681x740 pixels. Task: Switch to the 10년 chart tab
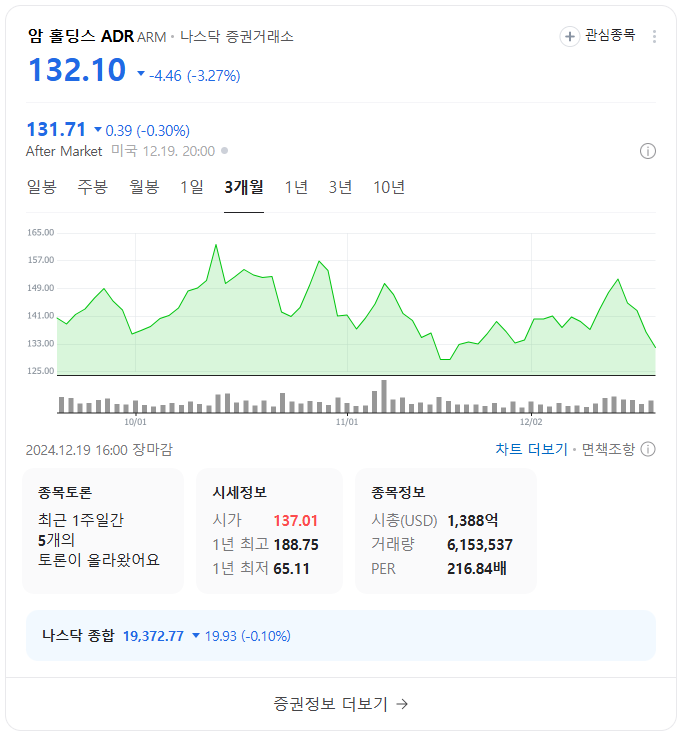click(x=389, y=187)
